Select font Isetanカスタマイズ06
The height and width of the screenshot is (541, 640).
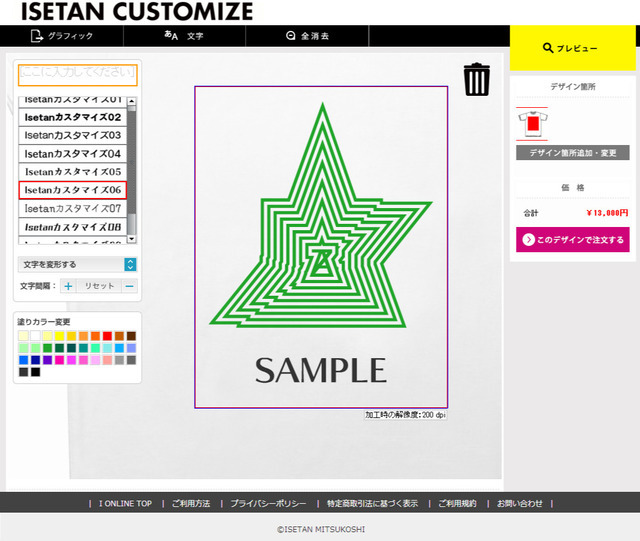73,190
